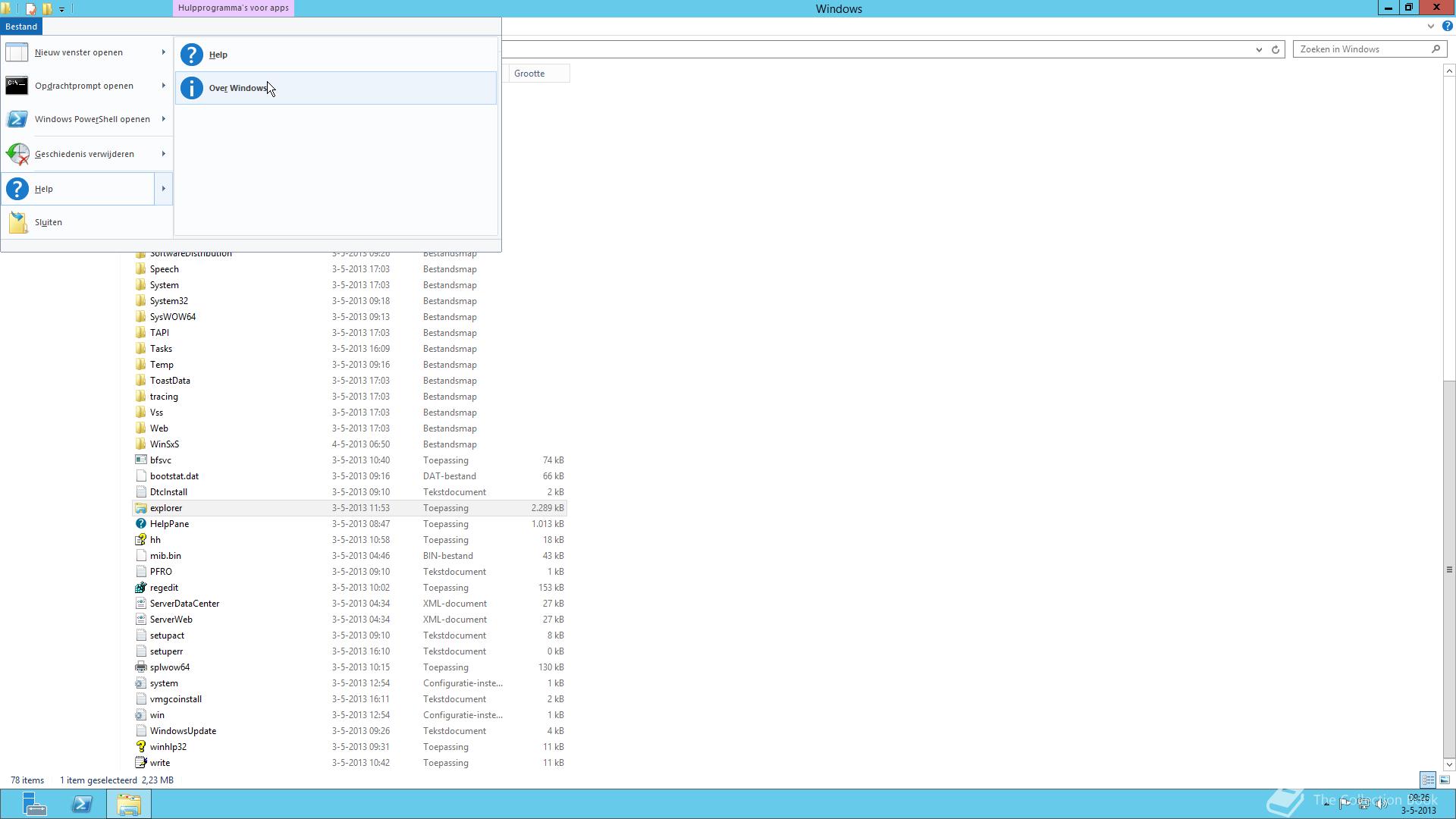Image resolution: width=1456 pixels, height=819 pixels.
Task: Select the HelpPane application icon
Action: click(x=140, y=524)
